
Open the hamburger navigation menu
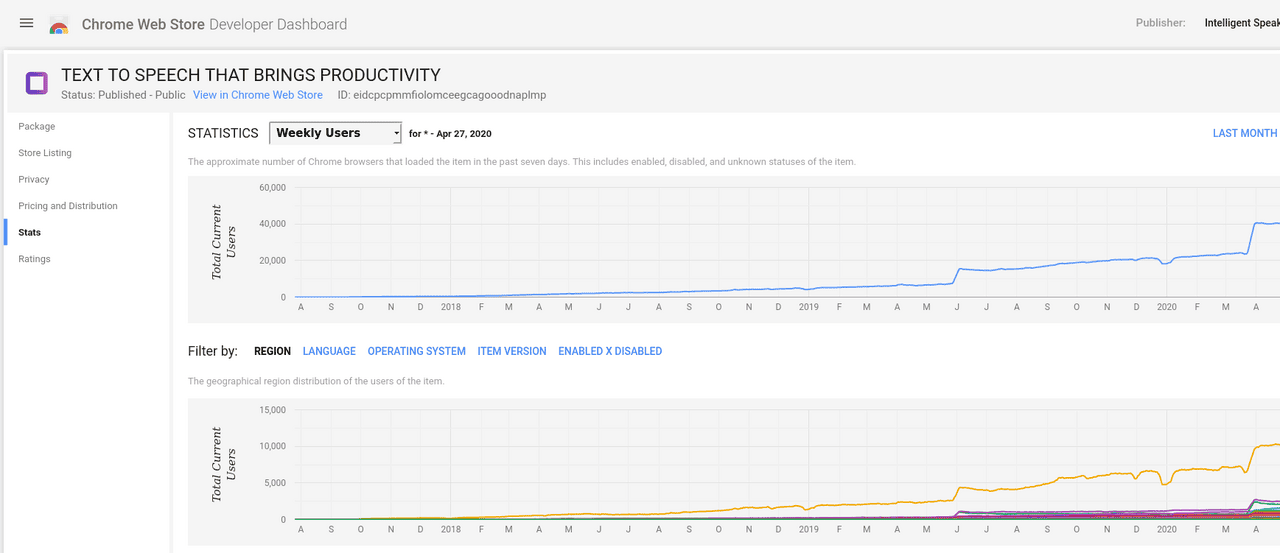click(x=27, y=23)
